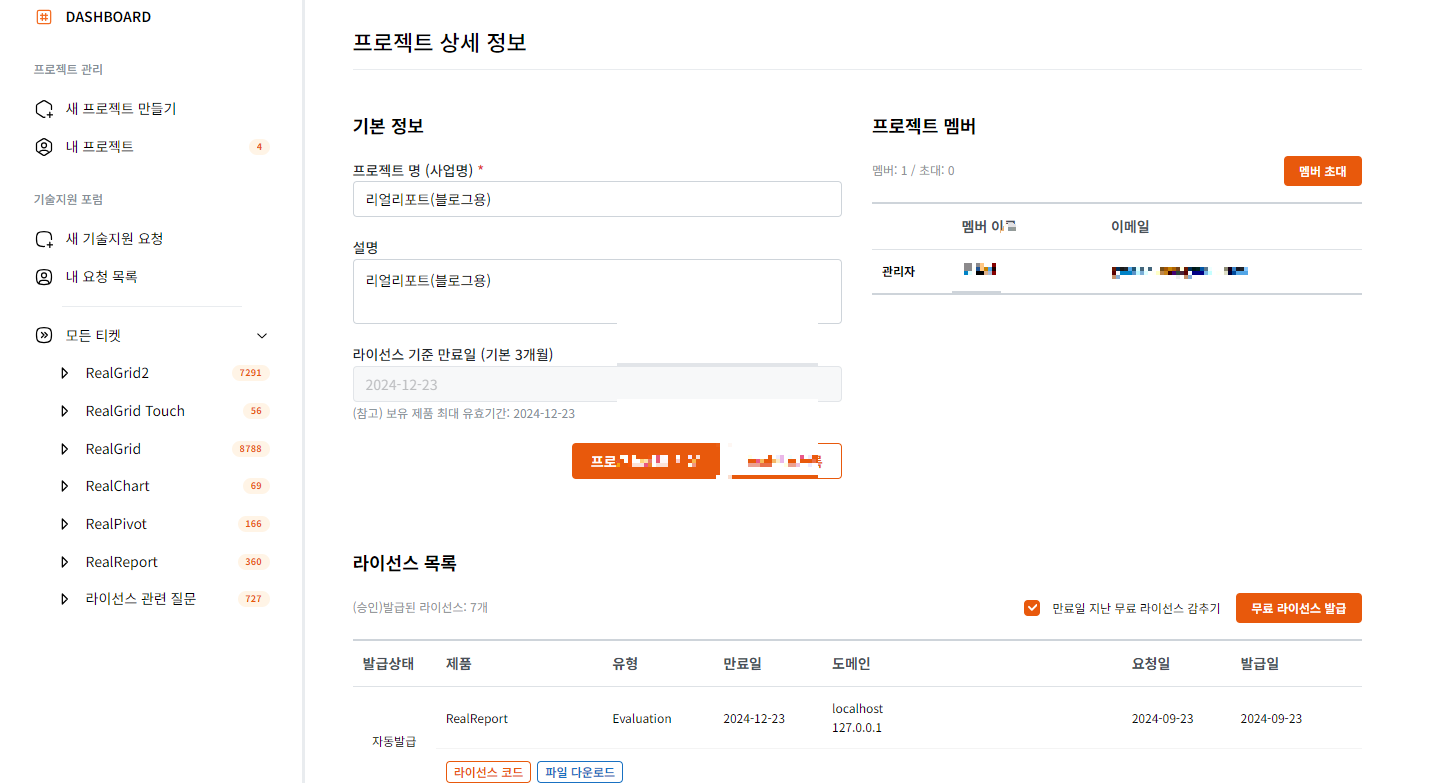Collapse 모든 티켓 chevron
The image size is (1435, 783).
(x=262, y=336)
